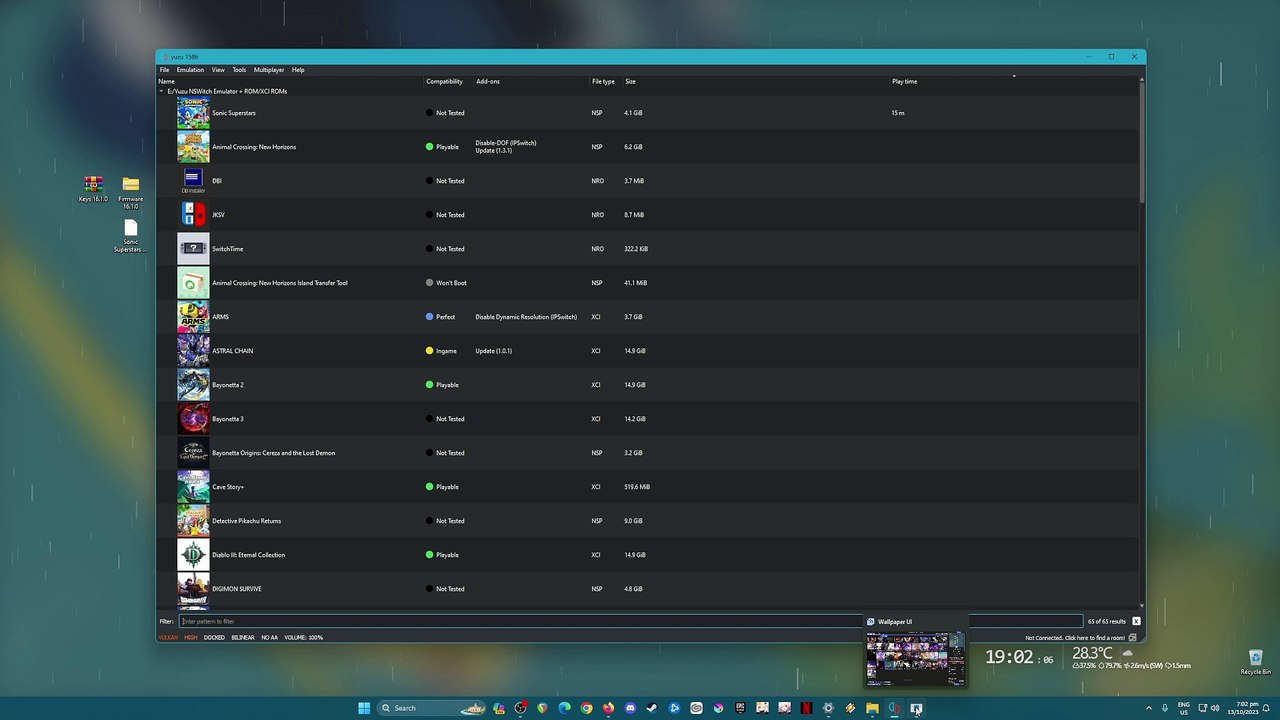This screenshot has width=1280, height=720.
Task: Click the Steam taskbar icon
Action: 652,708
